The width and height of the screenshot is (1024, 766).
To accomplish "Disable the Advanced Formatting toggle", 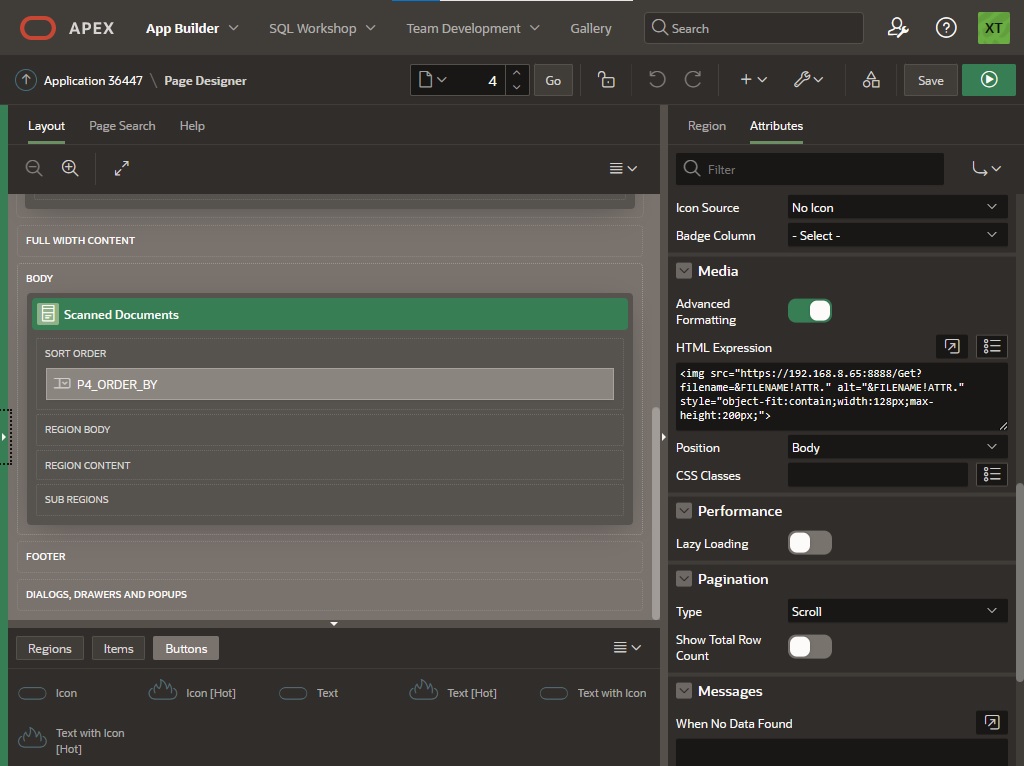I will pyautogui.click(x=809, y=311).
